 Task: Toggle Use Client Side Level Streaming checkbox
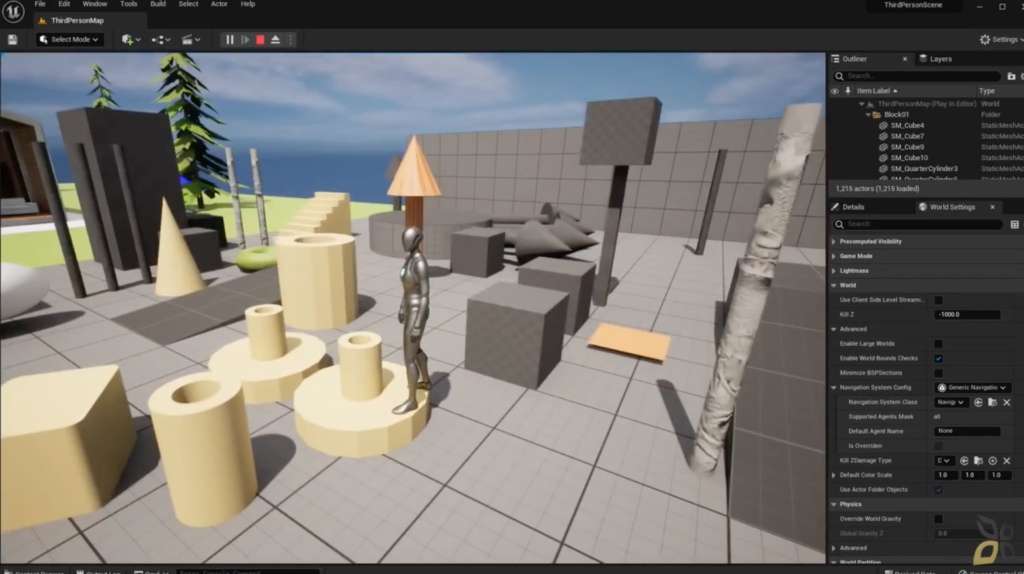(x=938, y=300)
